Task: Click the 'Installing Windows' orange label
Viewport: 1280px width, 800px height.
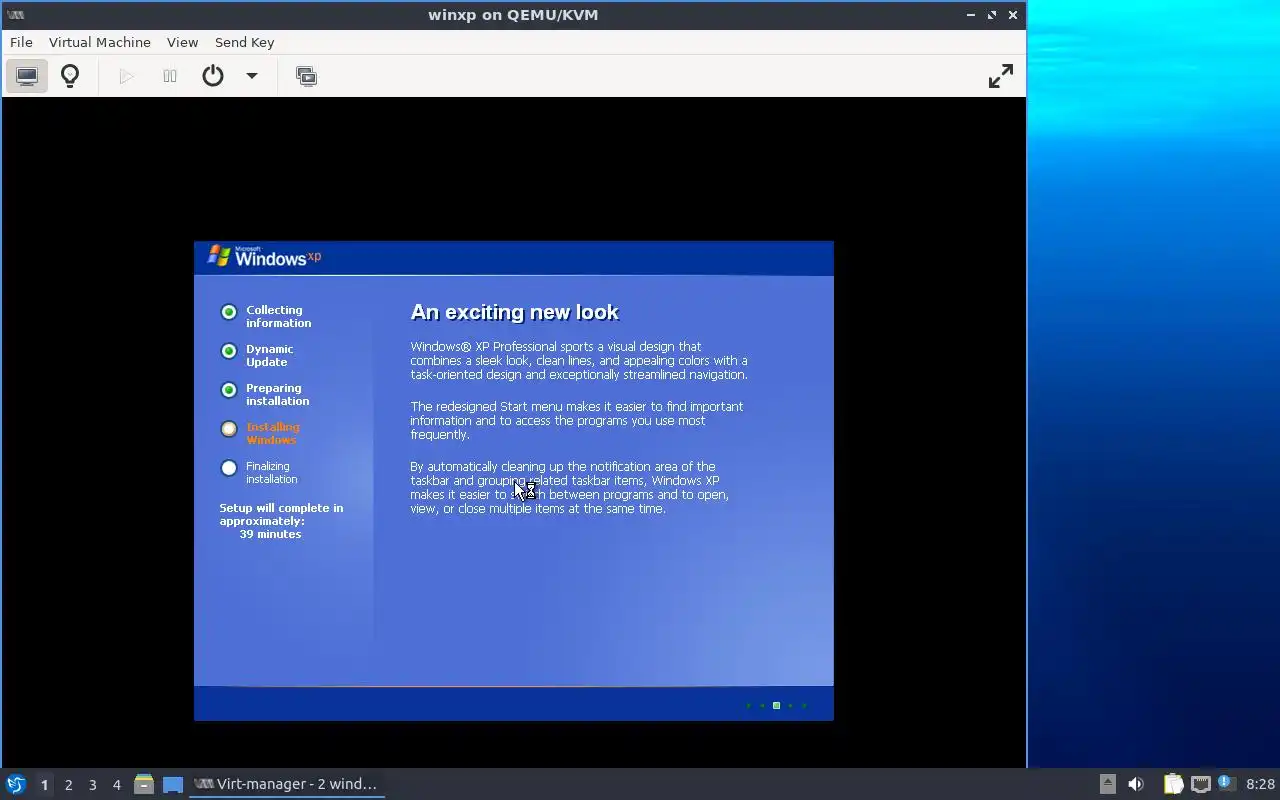Action: 272,433
